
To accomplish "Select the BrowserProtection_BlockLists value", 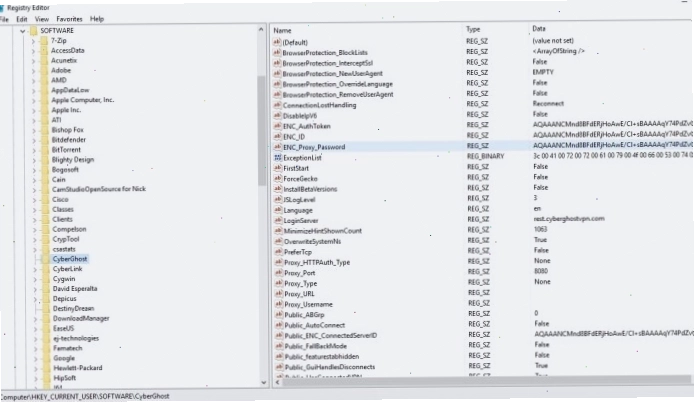I will [x=325, y=53].
